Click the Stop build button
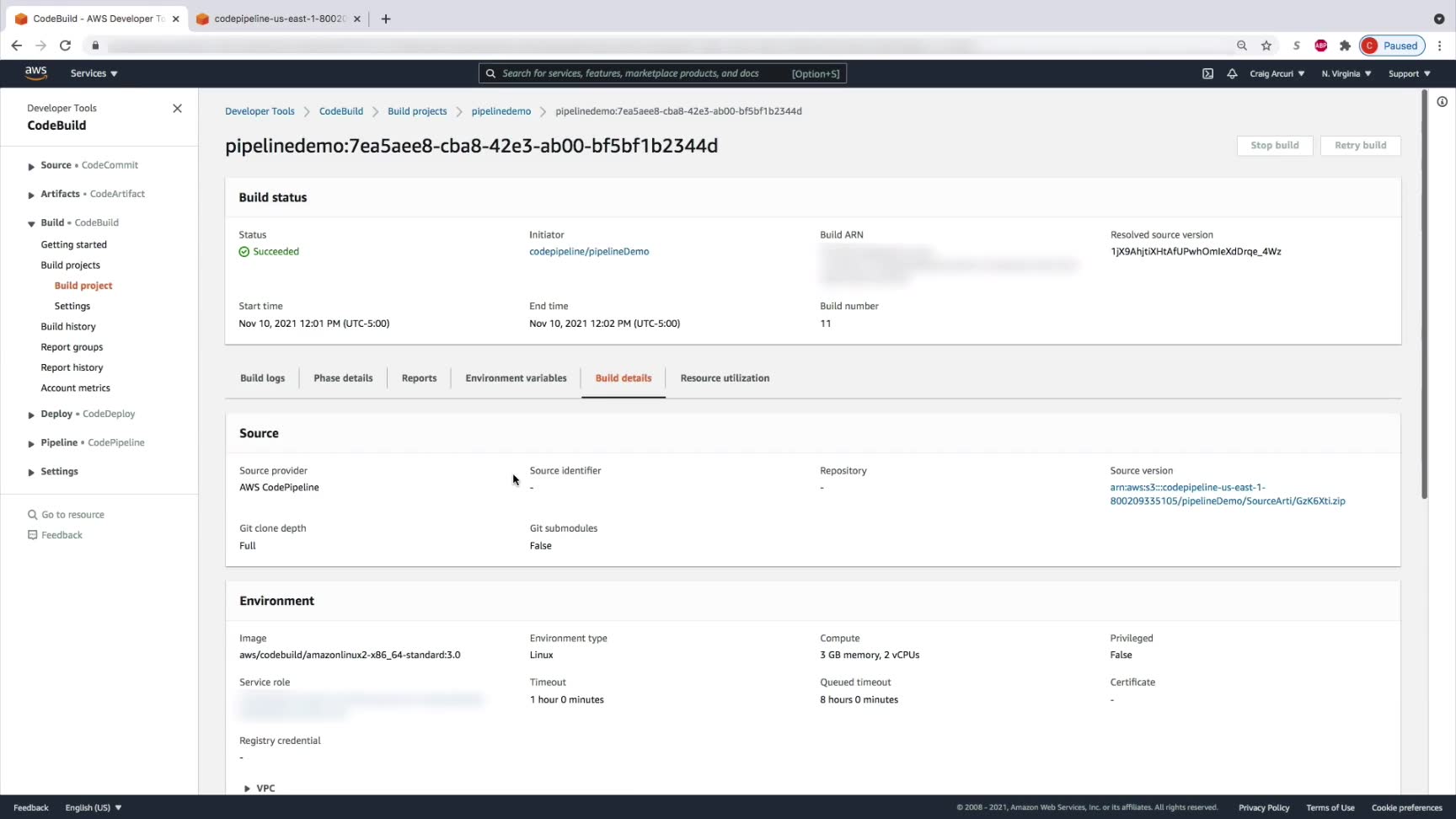The image size is (1456, 819). click(1274, 146)
